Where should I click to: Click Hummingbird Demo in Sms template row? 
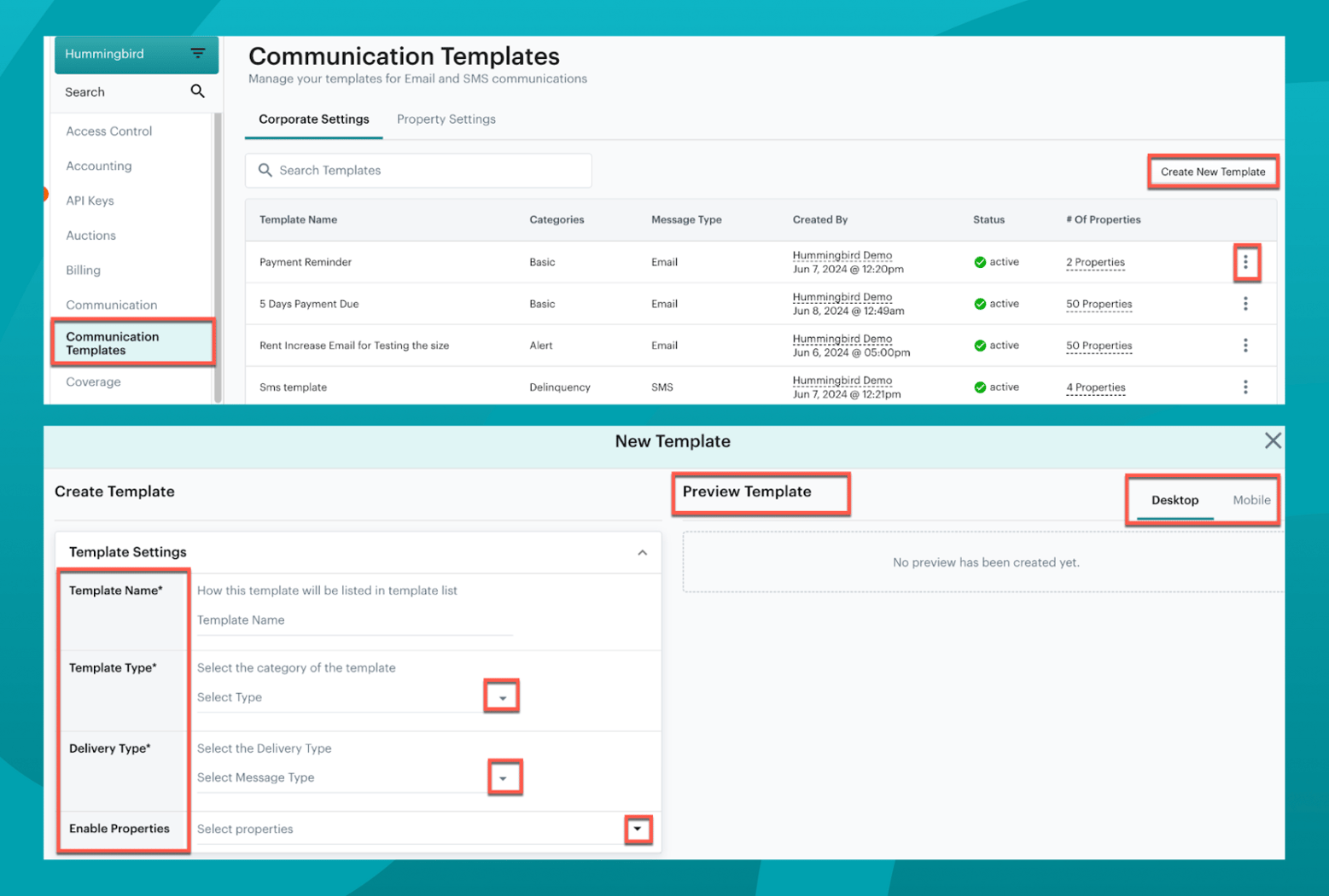[842, 381]
